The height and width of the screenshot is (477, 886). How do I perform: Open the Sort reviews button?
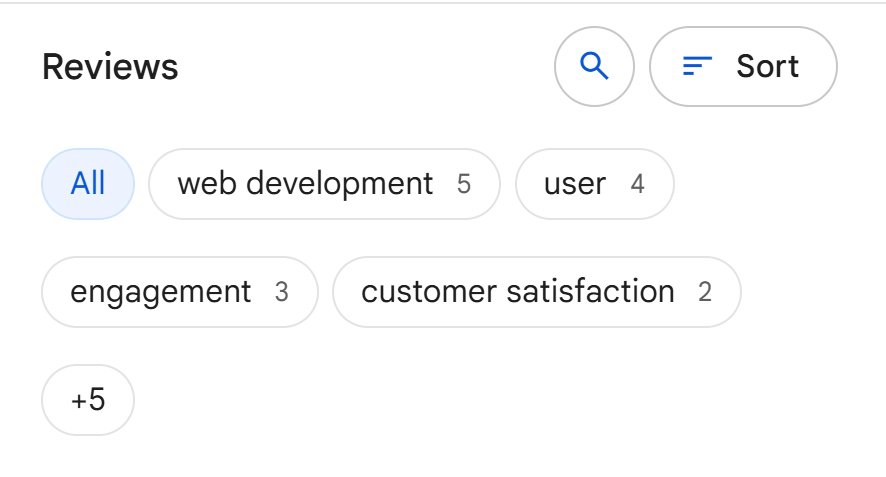[743, 66]
